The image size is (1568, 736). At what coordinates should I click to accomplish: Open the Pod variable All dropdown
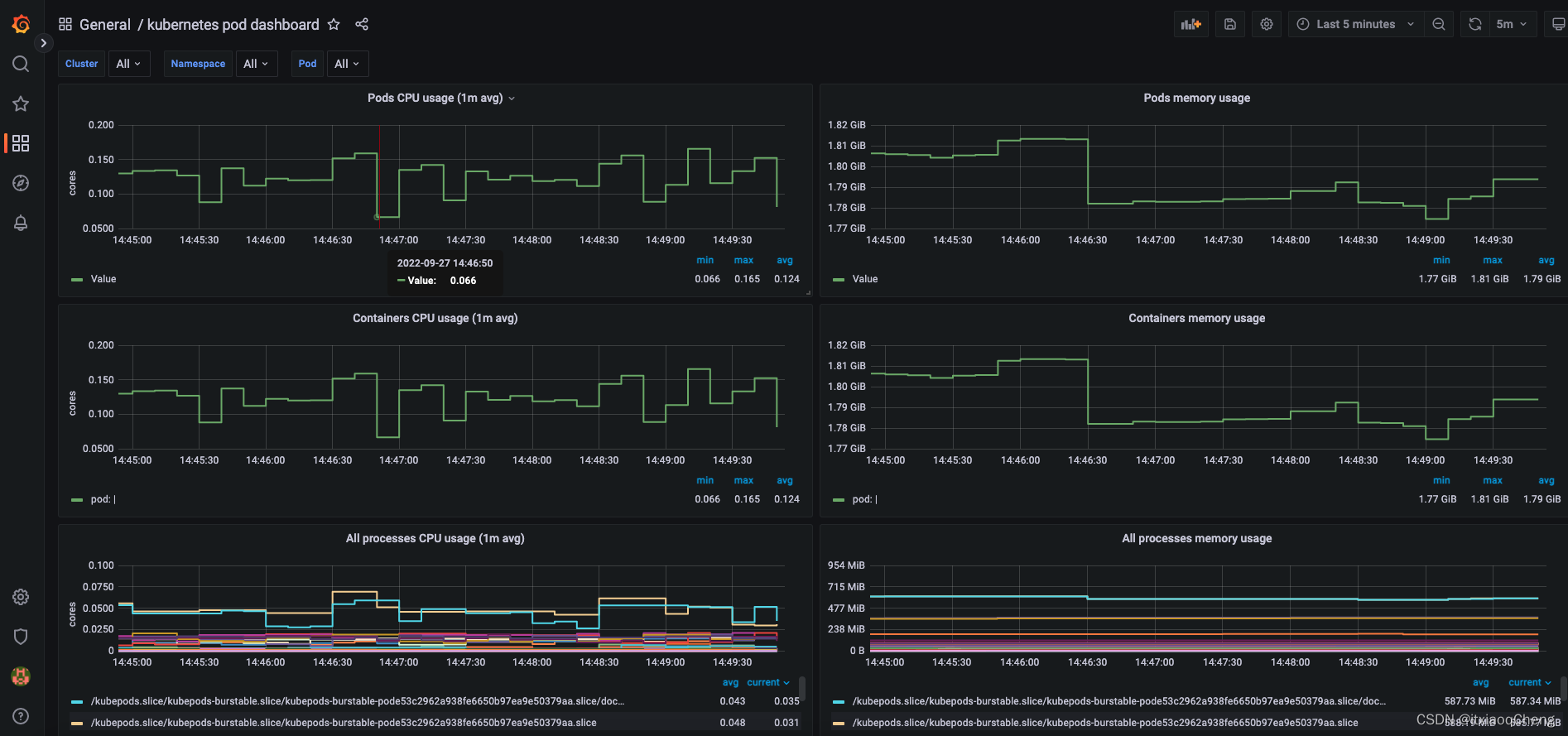348,64
